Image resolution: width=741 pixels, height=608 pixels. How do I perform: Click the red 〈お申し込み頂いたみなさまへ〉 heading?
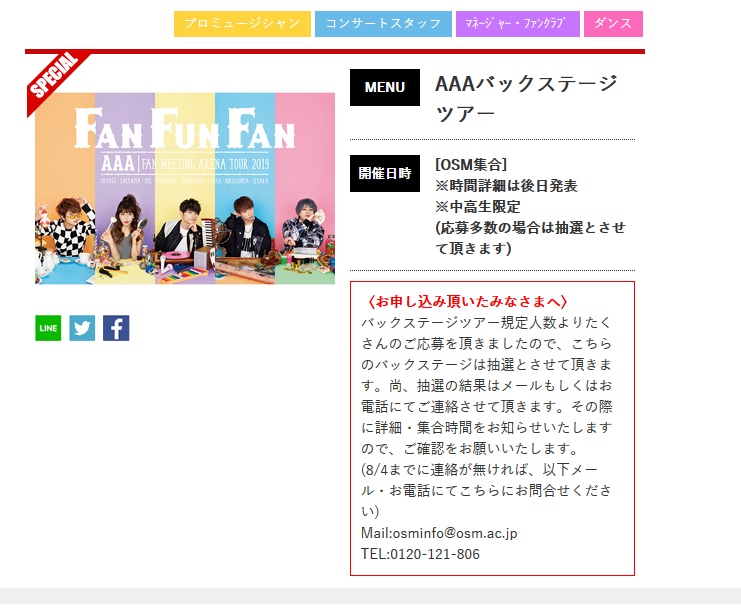(465, 301)
